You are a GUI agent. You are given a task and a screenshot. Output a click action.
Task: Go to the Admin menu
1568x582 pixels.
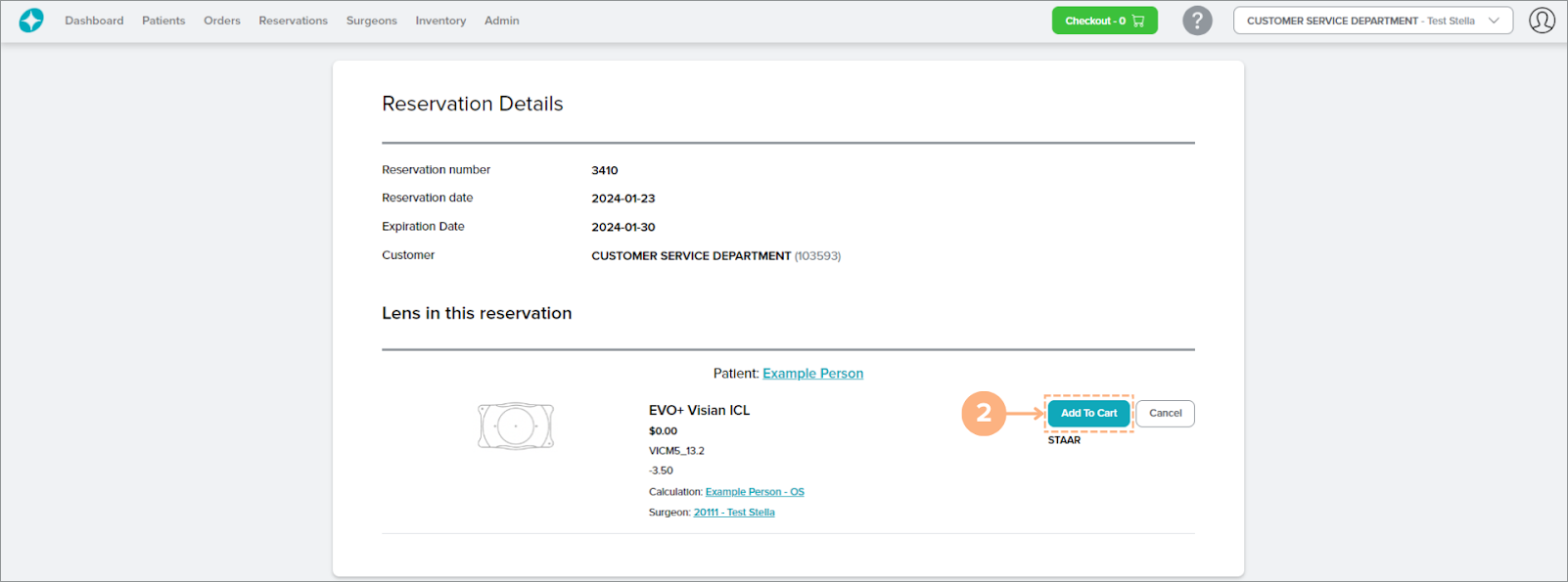click(501, 21)
